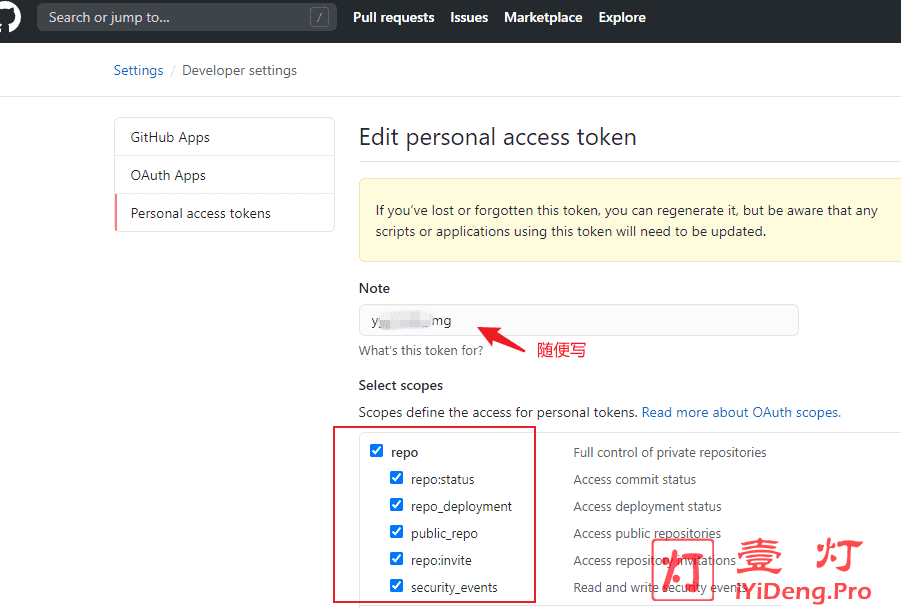The width and height of the screenshot is (901, 608).
Task: Uncheck the repo scope checkbox
Action: [x=376, y=451]
